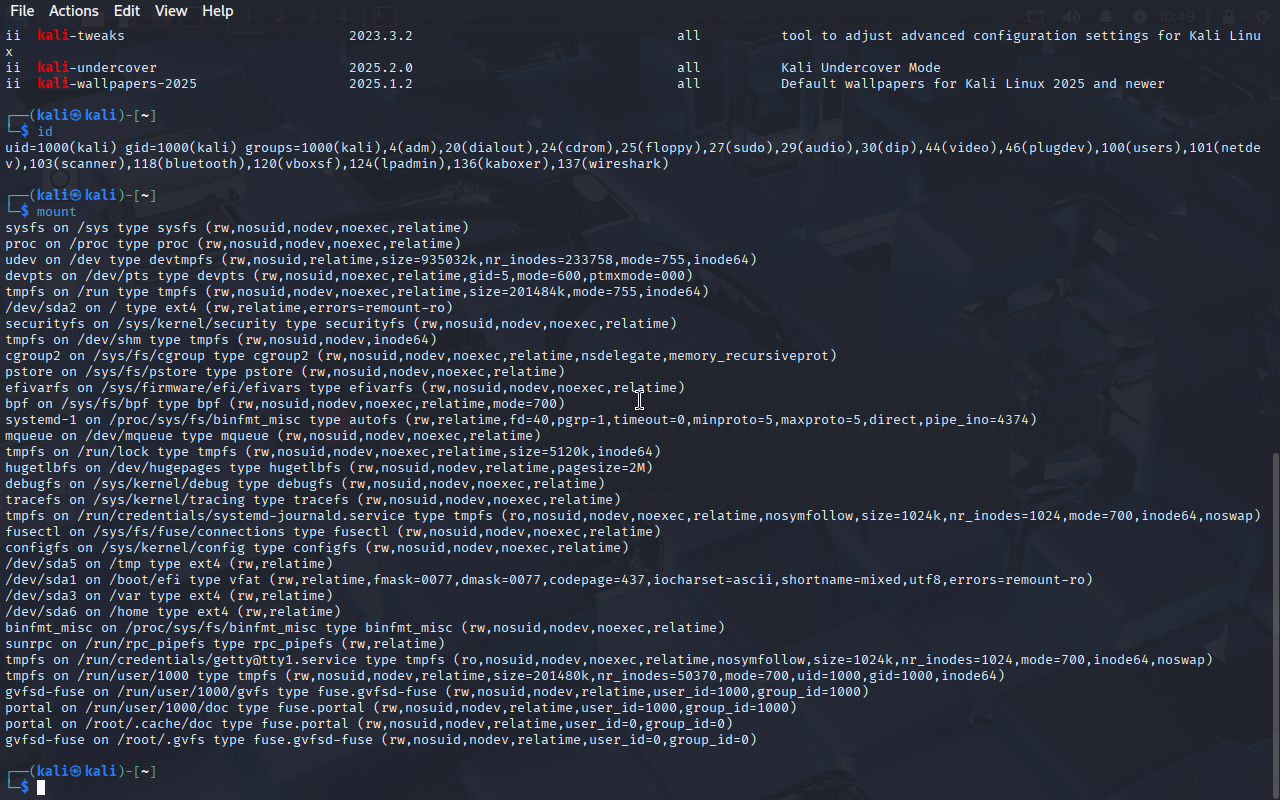Image resolution: width=1280 pixels, height=800 pixels.
Task: Click the 'sysfs on /sys type sysfs' line
Action: point(237,227)
